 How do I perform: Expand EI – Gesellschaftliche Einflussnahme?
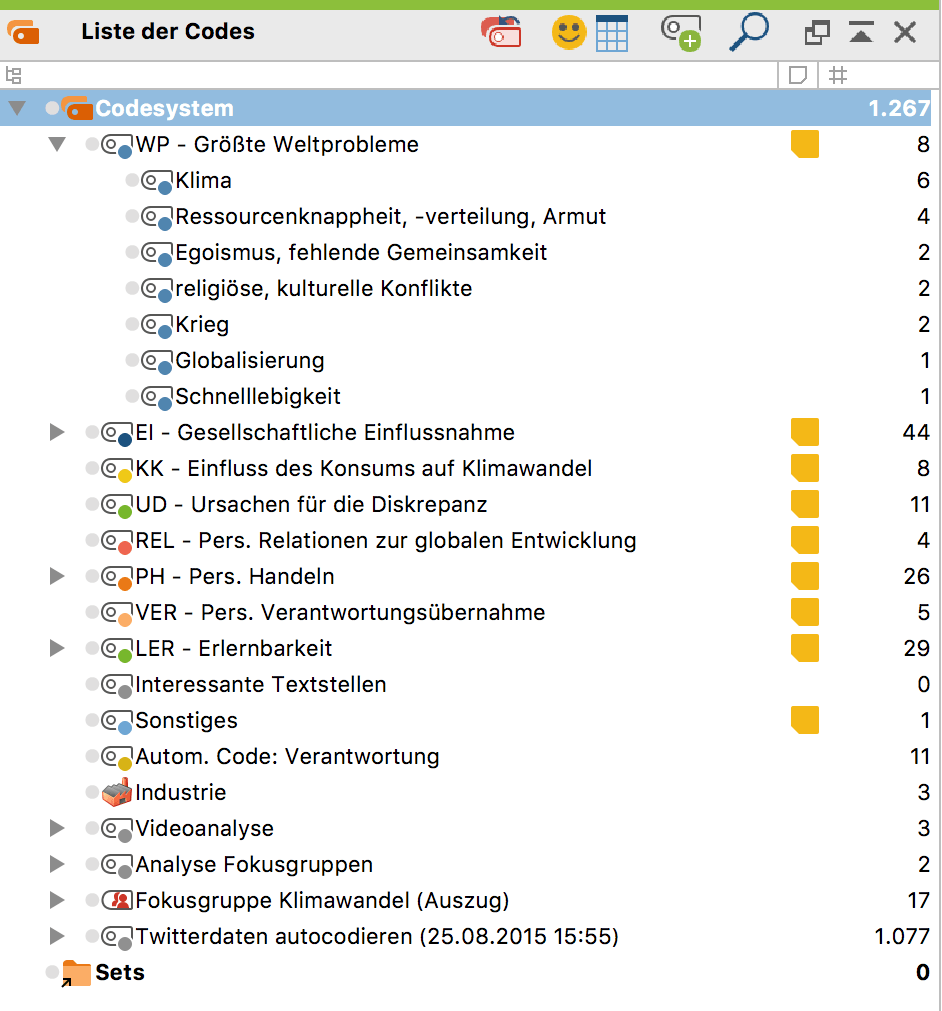click(x=57, y=432)
